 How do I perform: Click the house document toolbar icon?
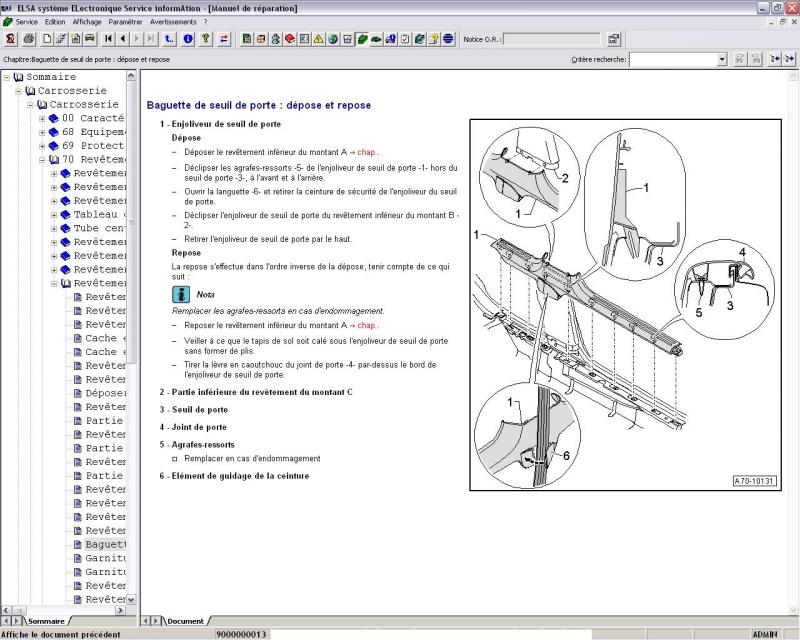point(76,39)
